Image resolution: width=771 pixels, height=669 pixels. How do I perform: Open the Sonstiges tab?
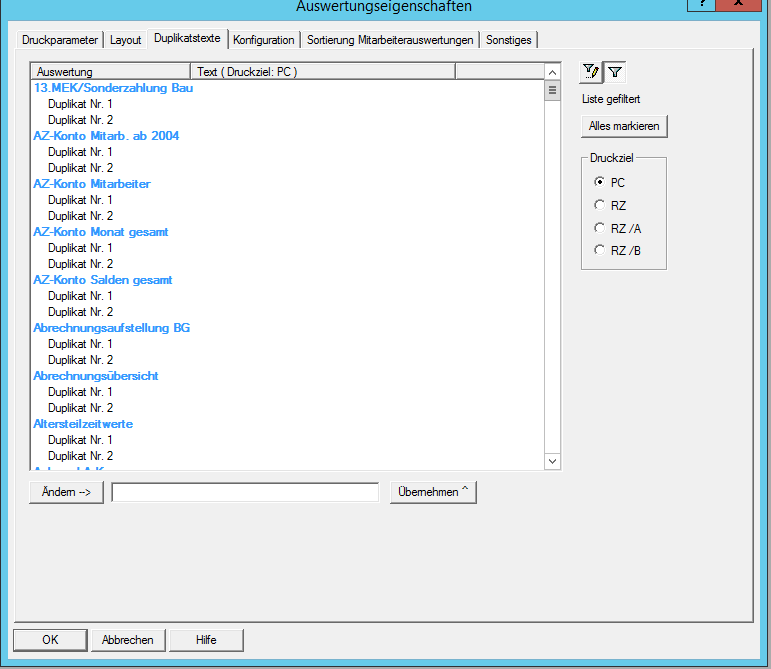509,40
